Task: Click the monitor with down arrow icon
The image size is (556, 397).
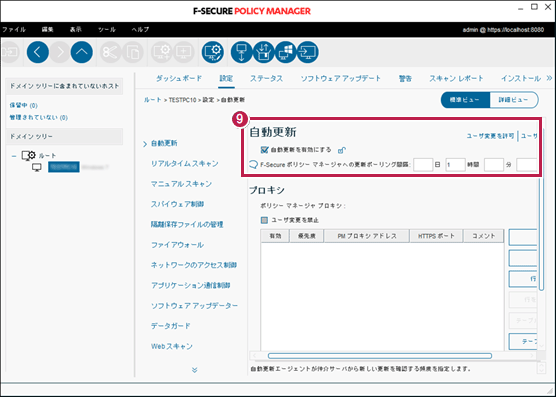Action: point(241,52)
